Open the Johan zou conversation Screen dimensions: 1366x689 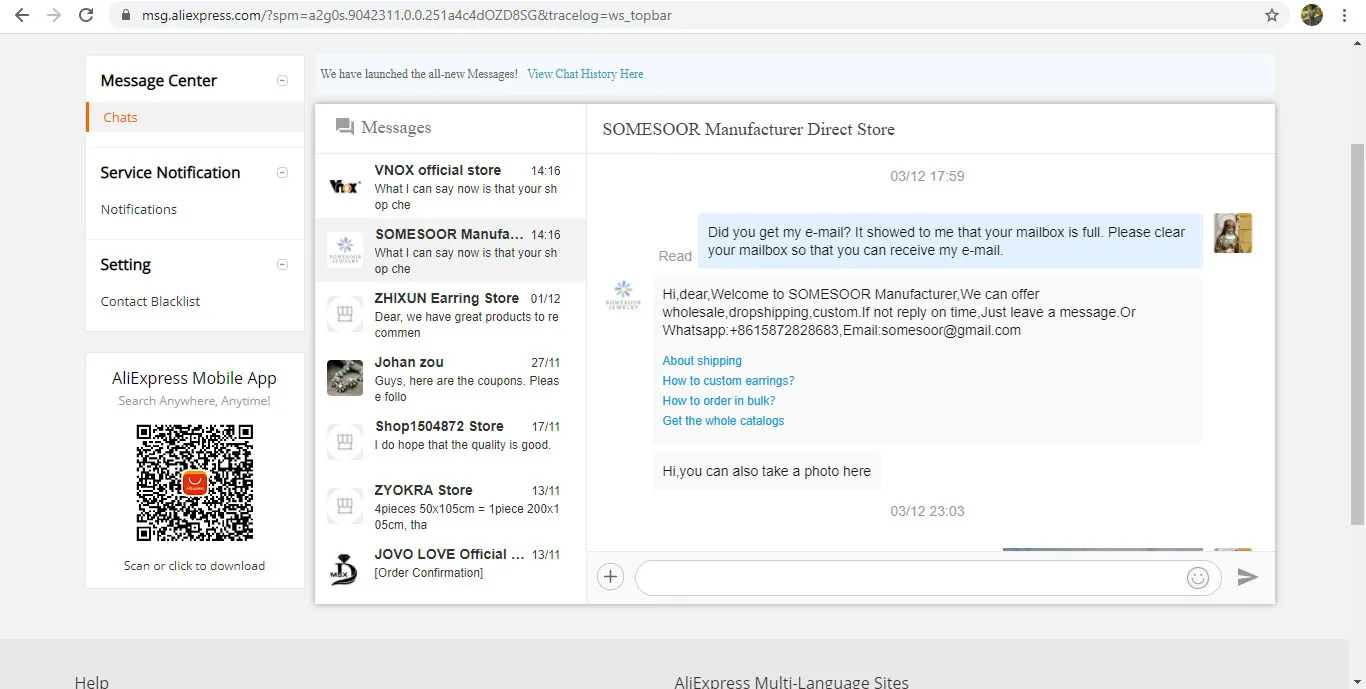tap(450, 378)
